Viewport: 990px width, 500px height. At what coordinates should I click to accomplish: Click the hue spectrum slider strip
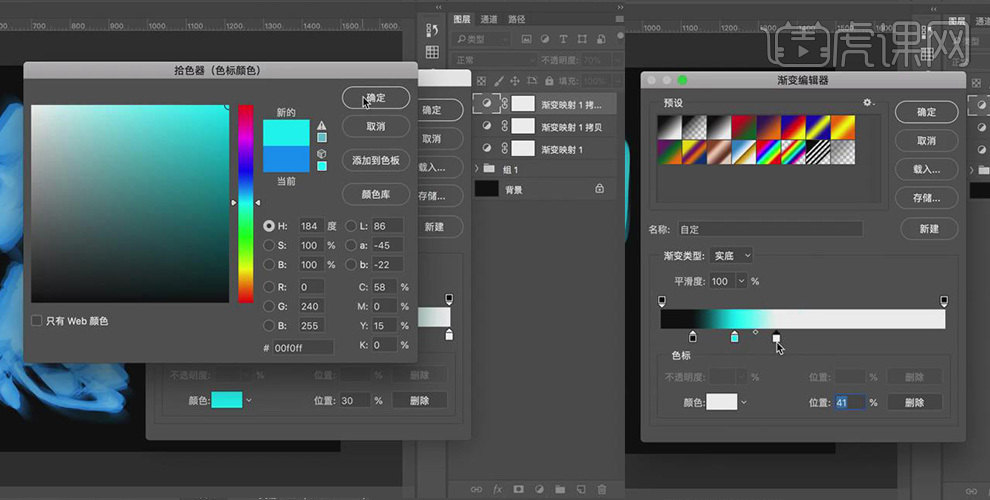pyautogui.click(x=246, y=204)
